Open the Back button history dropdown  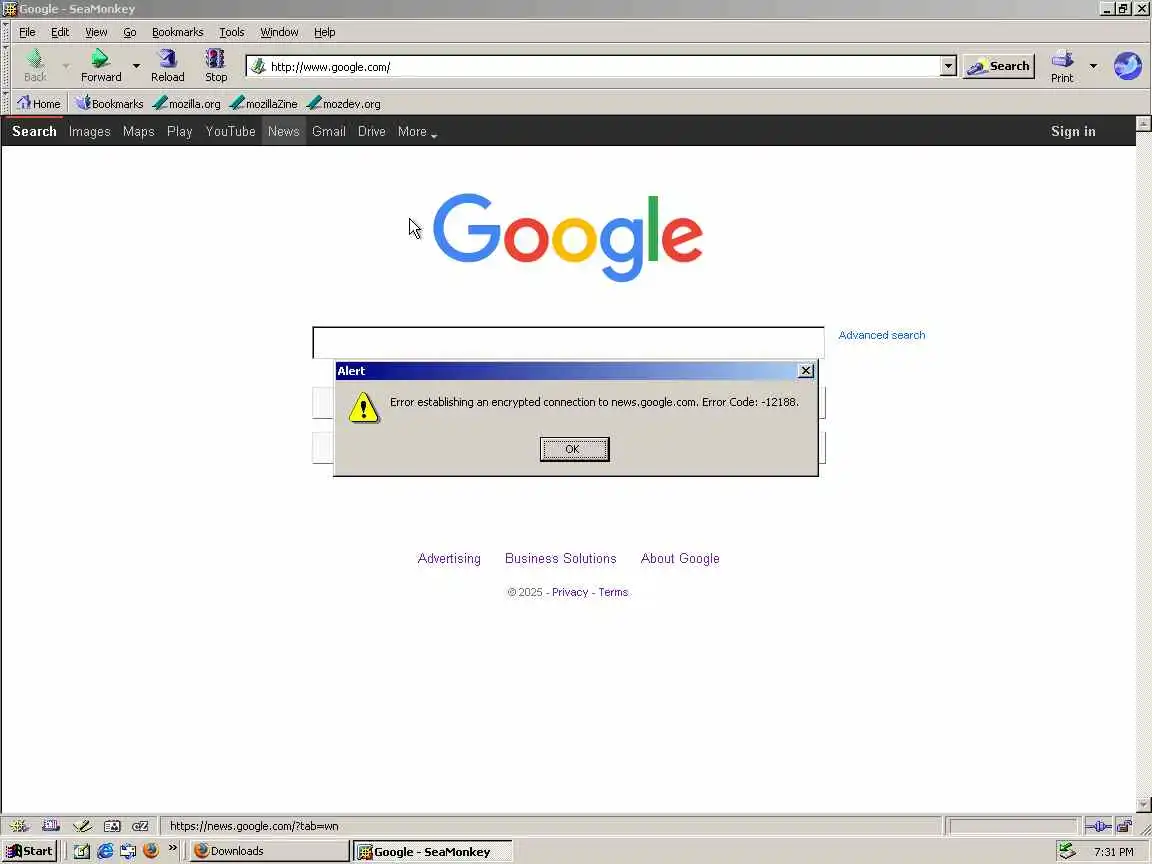(65, 66)
